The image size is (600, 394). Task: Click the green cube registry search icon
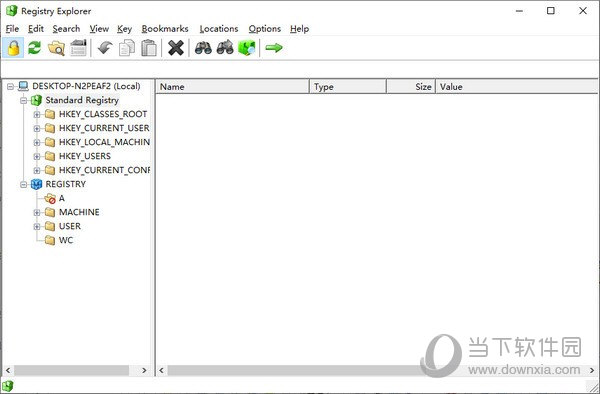[247, 48]
